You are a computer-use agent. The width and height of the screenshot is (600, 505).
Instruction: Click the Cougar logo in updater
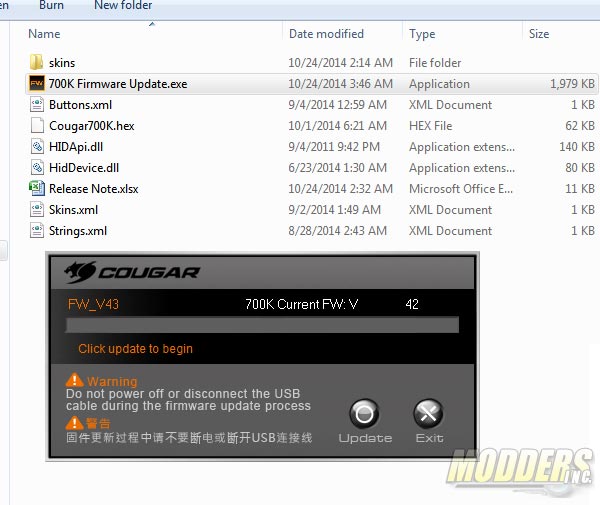[x=132, y=271]
